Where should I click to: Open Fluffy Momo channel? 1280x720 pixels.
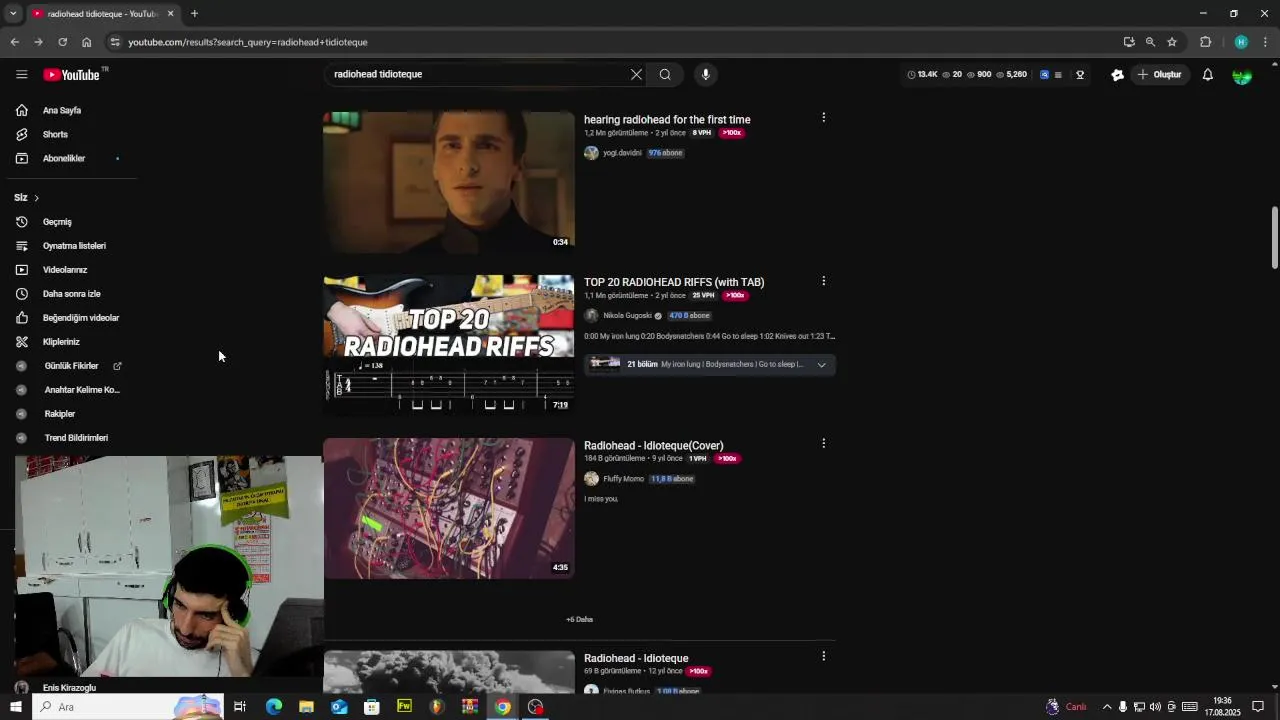[x=623, y=479]
